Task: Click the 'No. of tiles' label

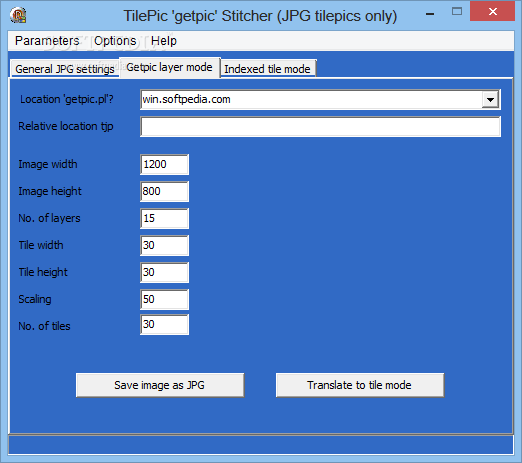Action: (44, 326)
